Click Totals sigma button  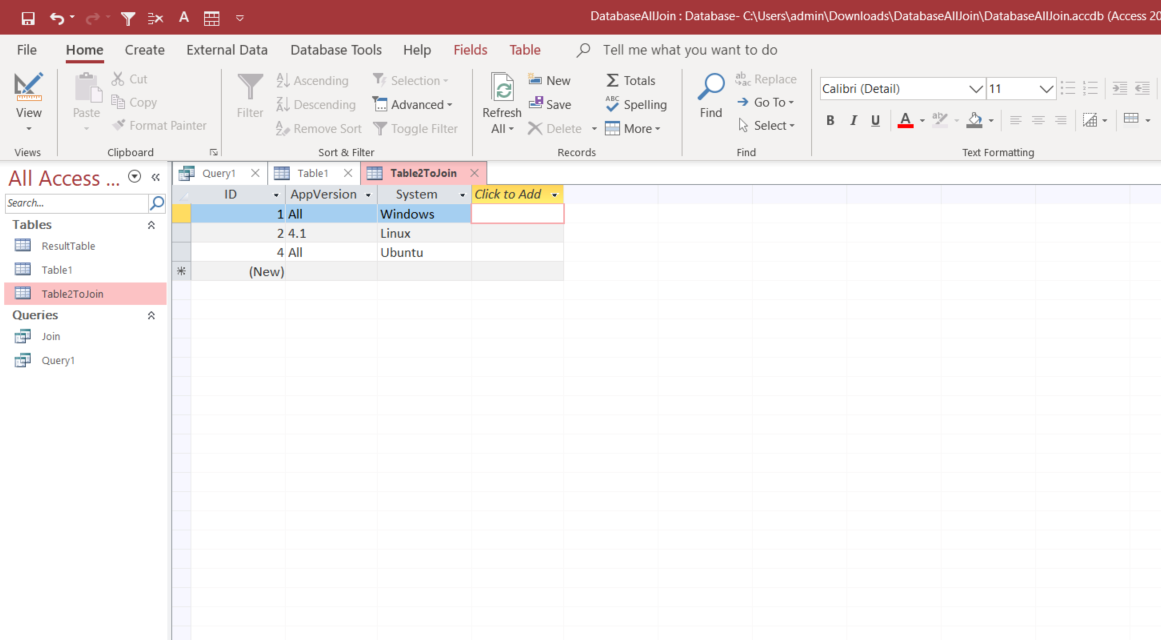pos(630,80)
